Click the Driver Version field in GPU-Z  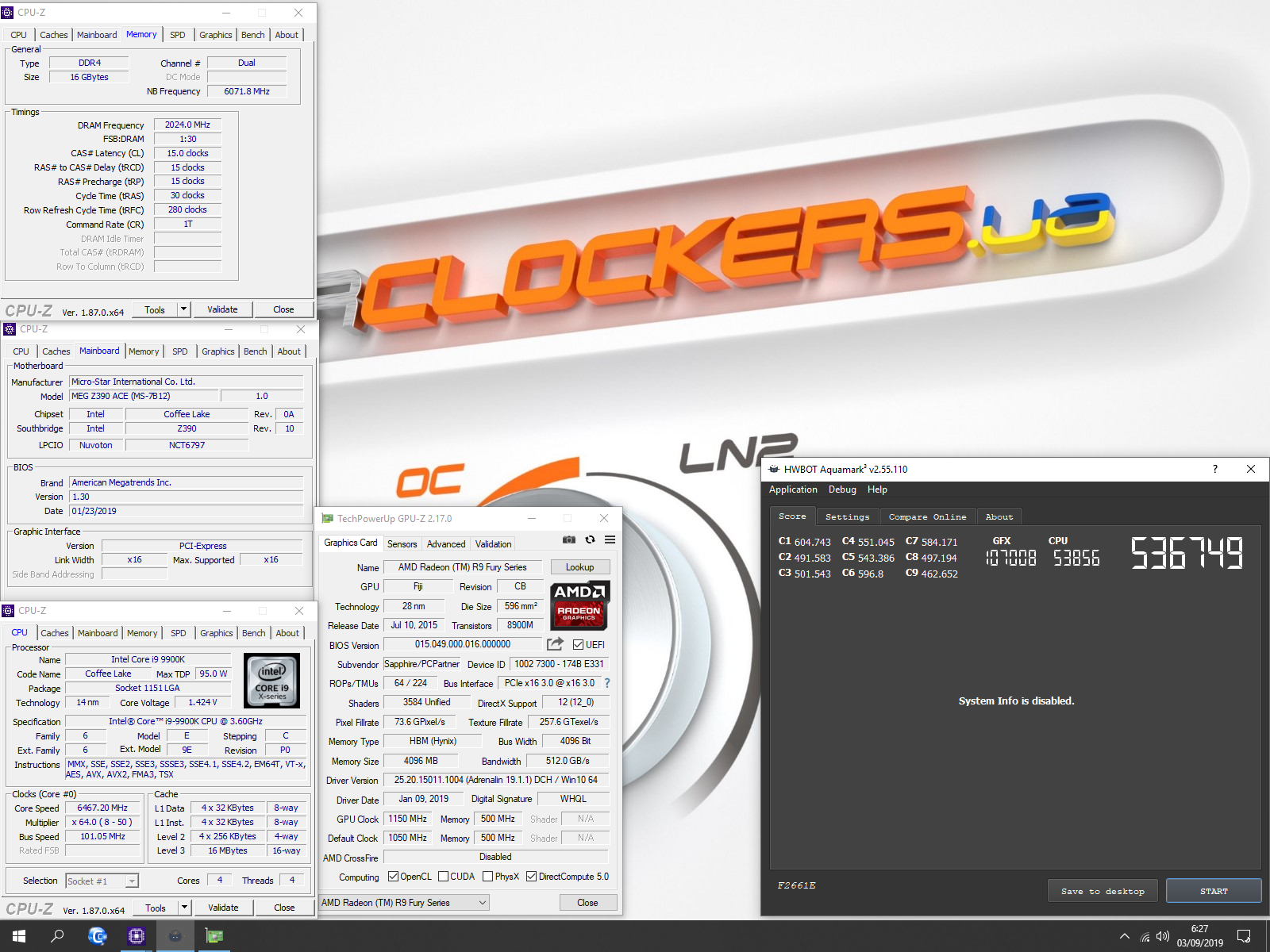pos(496,780)
